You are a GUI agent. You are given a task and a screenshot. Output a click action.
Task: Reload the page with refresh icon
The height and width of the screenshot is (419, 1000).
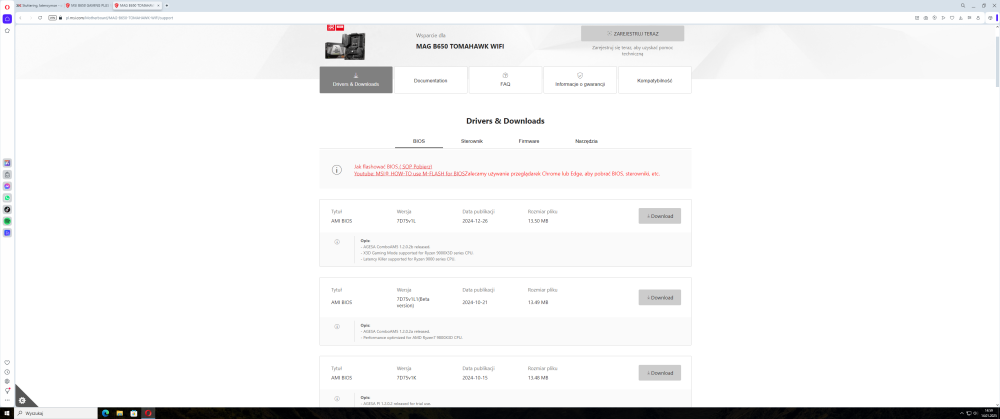click(x=40, y=18)
